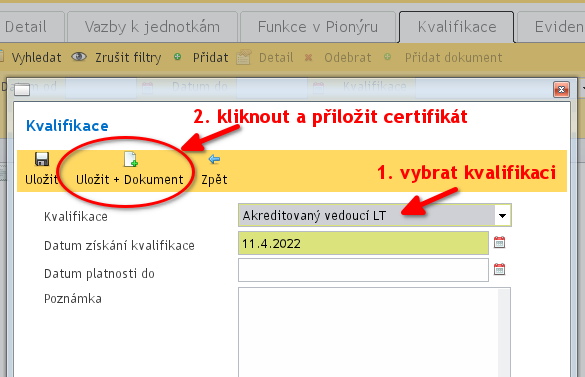The image size is (585, 377).
Task: Click the Zpět label
Action: [x=214, y=180]
